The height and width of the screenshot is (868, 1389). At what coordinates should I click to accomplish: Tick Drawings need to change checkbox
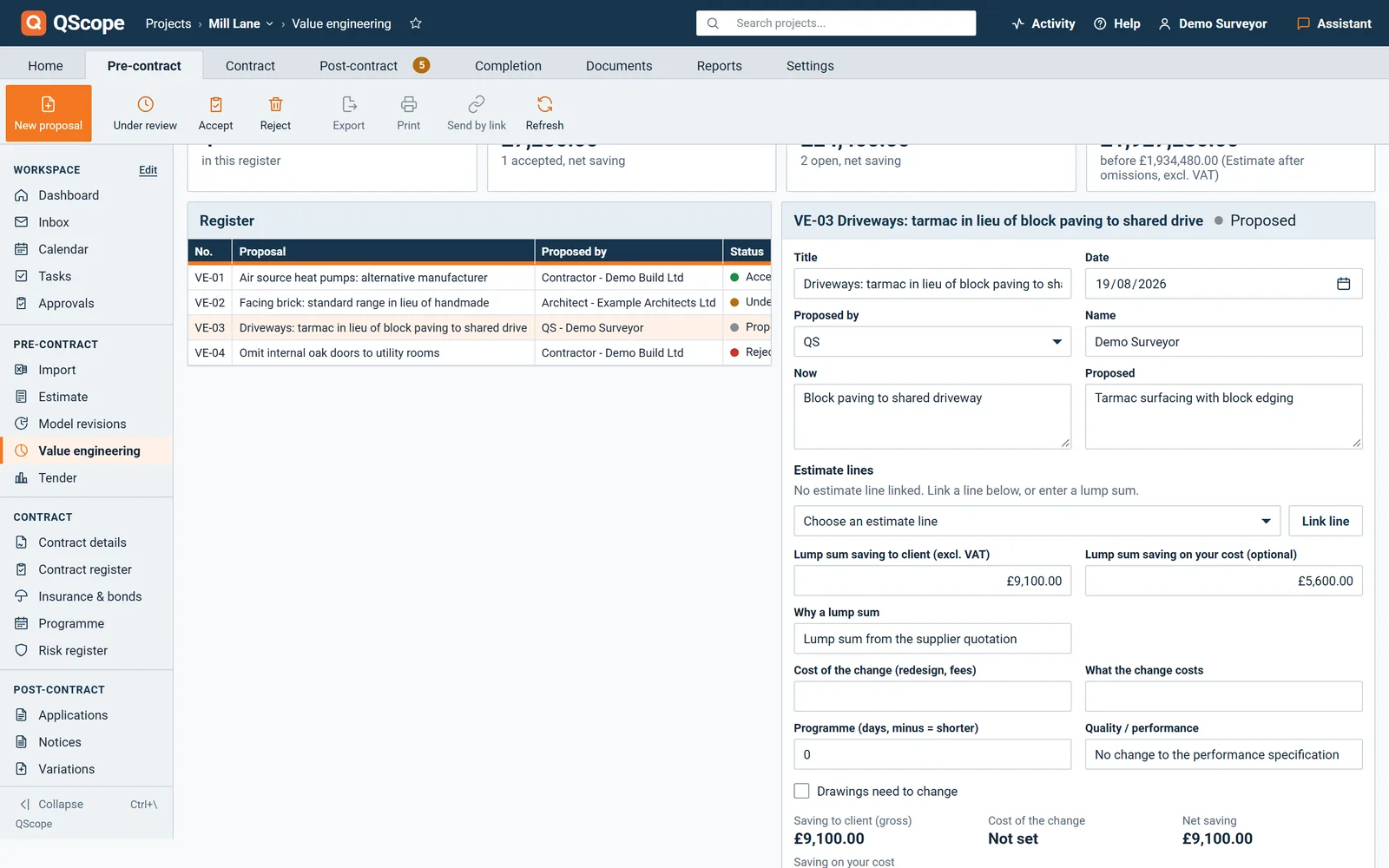(x=801, y=791)
